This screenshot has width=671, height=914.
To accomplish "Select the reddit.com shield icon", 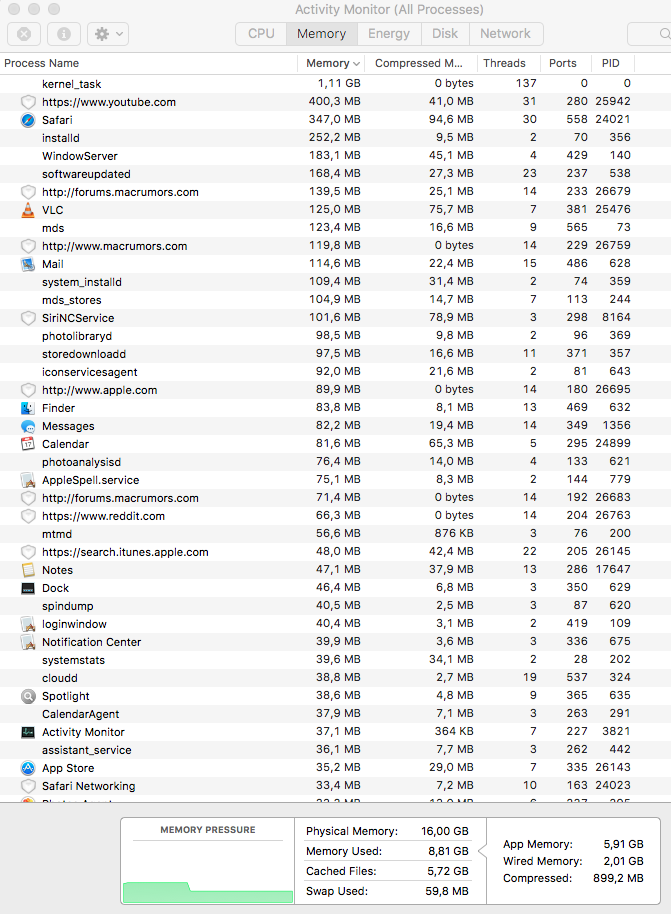I will pyautogui.click(x=28, y=516).
